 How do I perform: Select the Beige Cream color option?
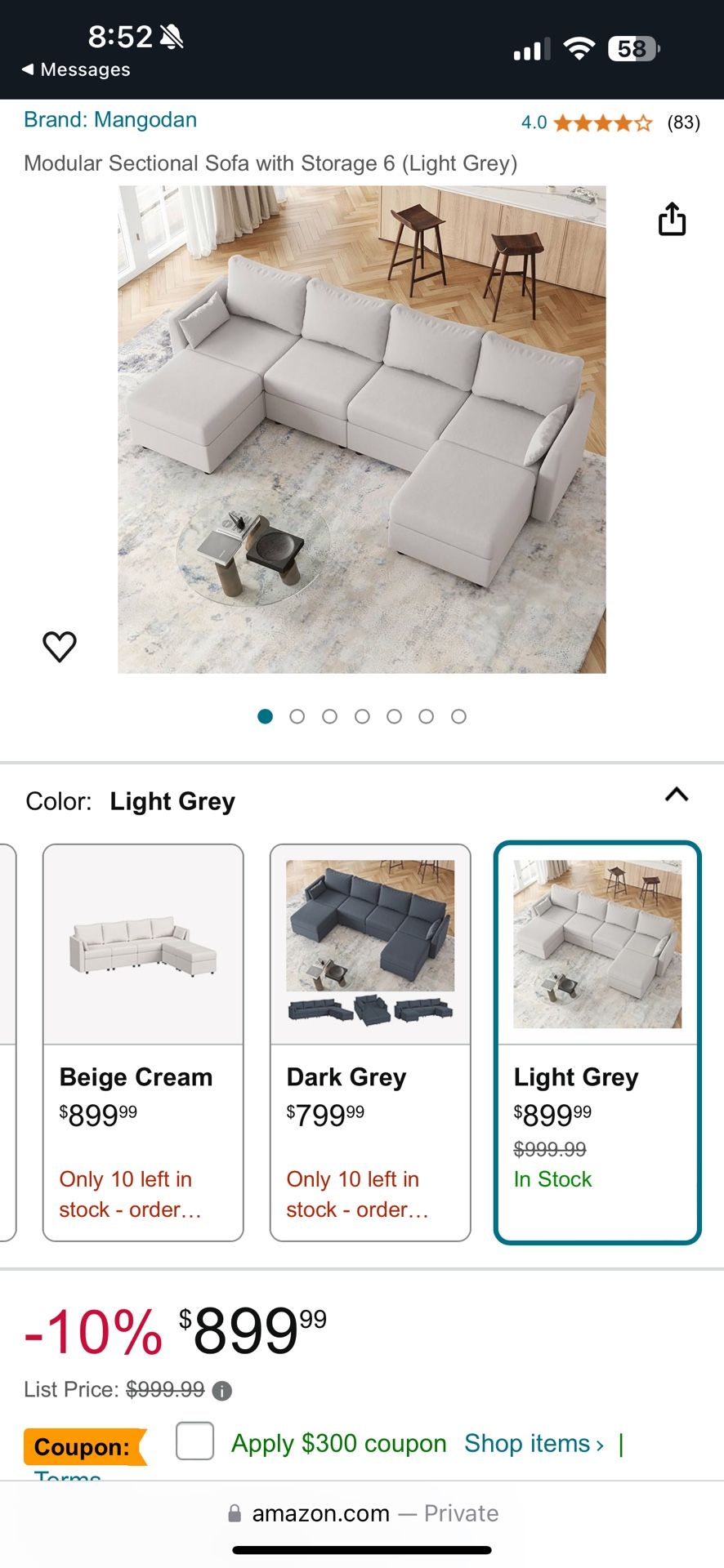point(143,1042)
